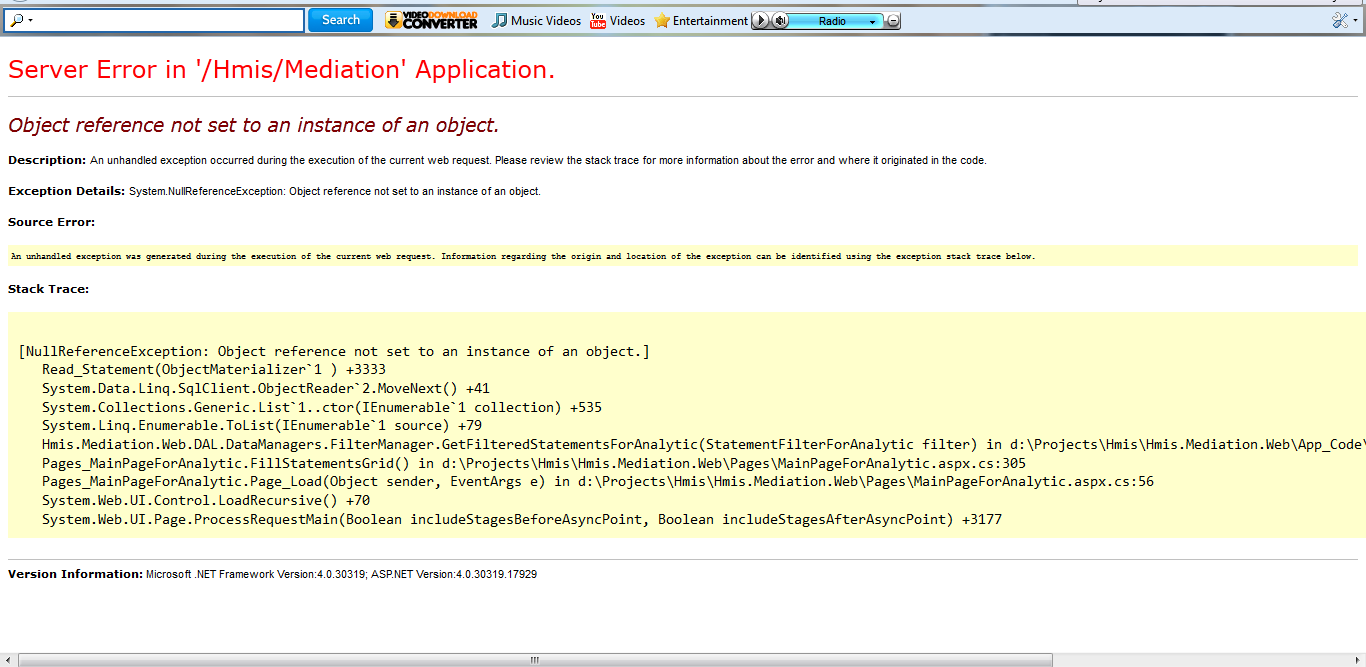Screen dimensions: 1366x667
Task: Click the blue Search button
Action: click(340, 20)
